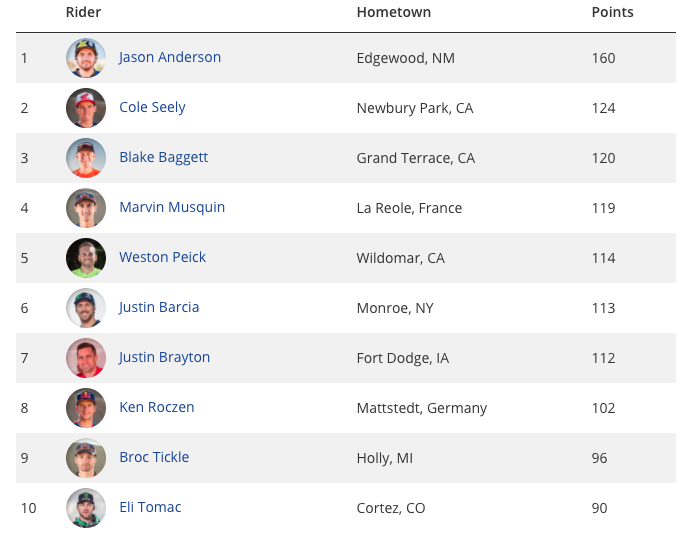Screen dimensions: 688x548
Task: Click the Points column header
Action: 612,13
